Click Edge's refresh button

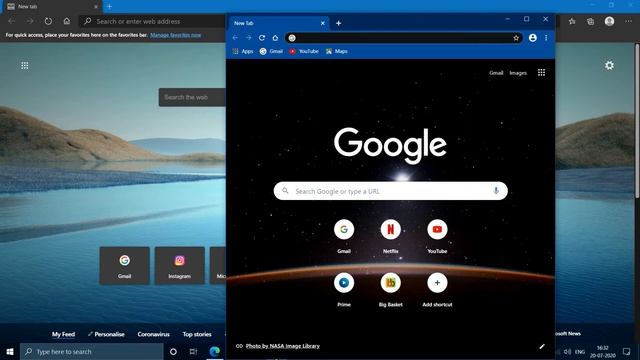[x=48, y=21]
